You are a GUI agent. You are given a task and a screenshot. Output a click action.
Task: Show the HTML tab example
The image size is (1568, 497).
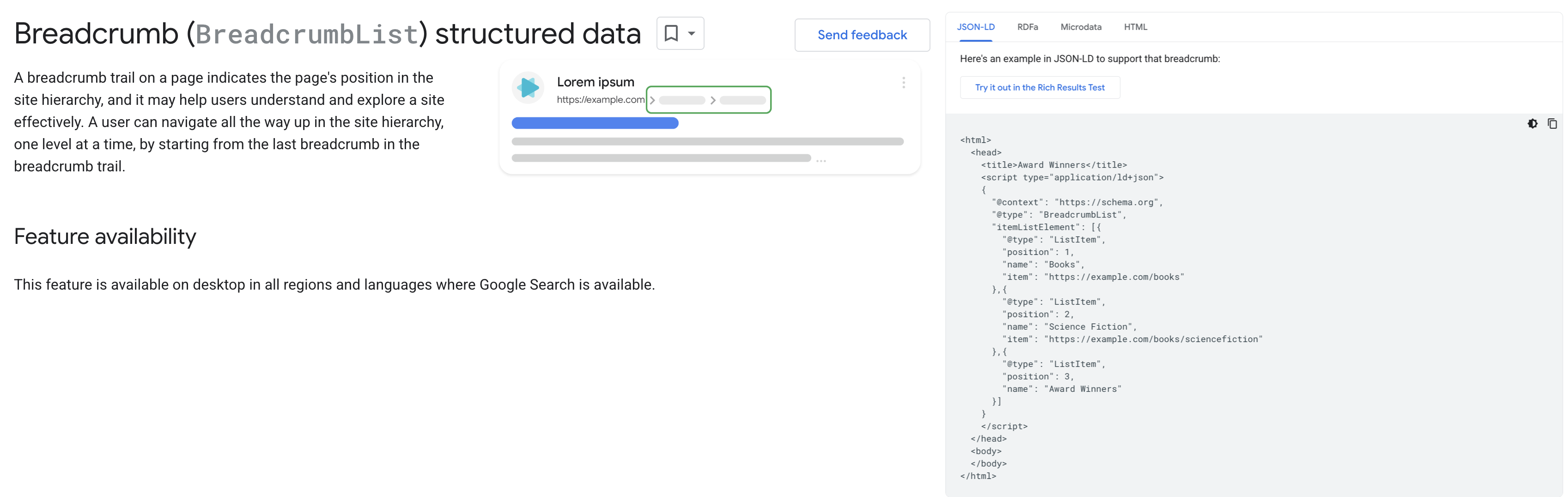pos(1135,27)
